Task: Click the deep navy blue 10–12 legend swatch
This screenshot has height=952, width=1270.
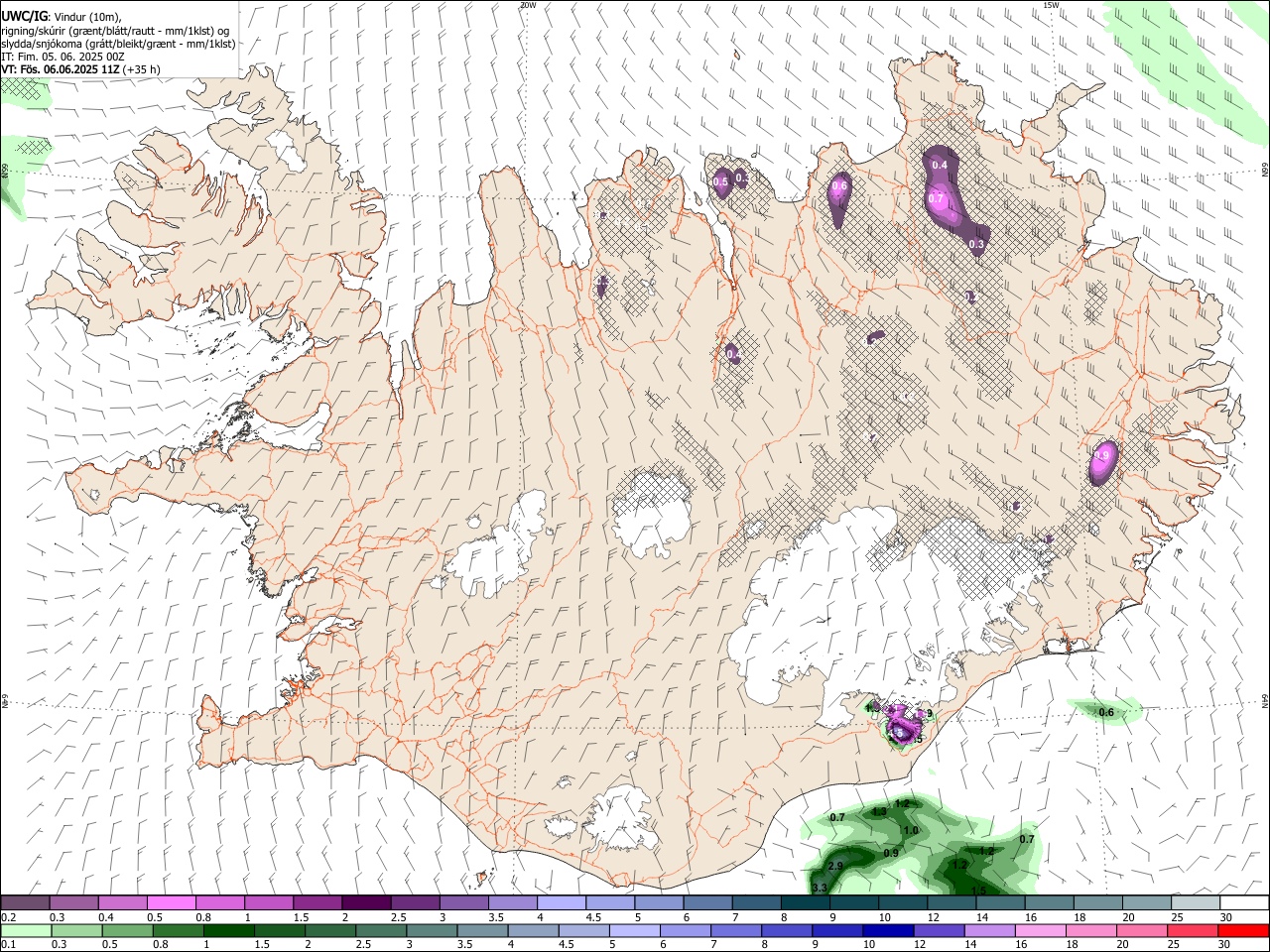Action: 887,931
